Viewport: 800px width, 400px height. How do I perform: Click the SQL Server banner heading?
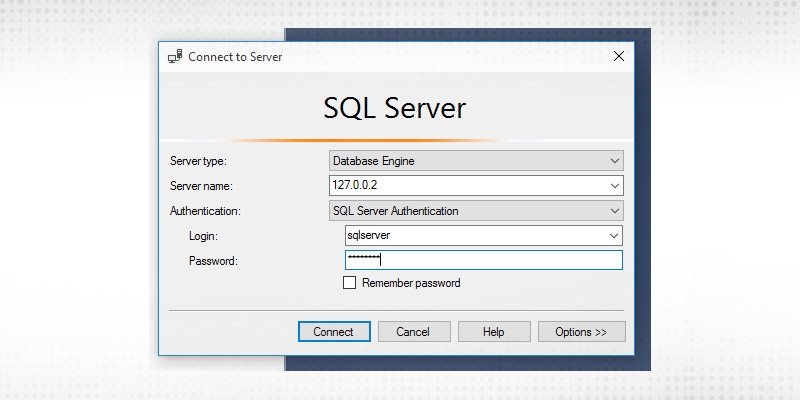click(x=395, y=108)
